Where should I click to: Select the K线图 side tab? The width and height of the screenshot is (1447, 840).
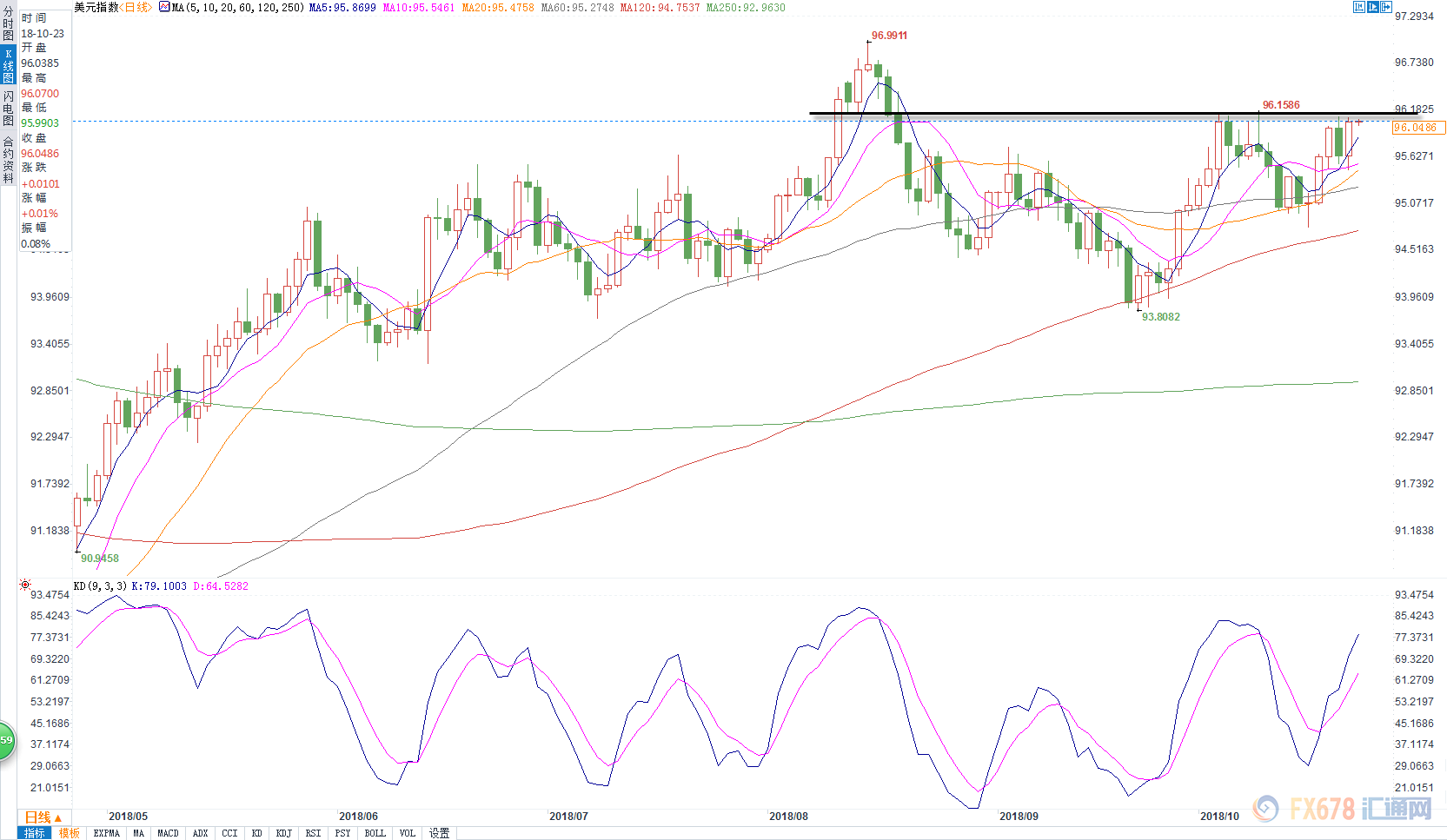point(8,65)
